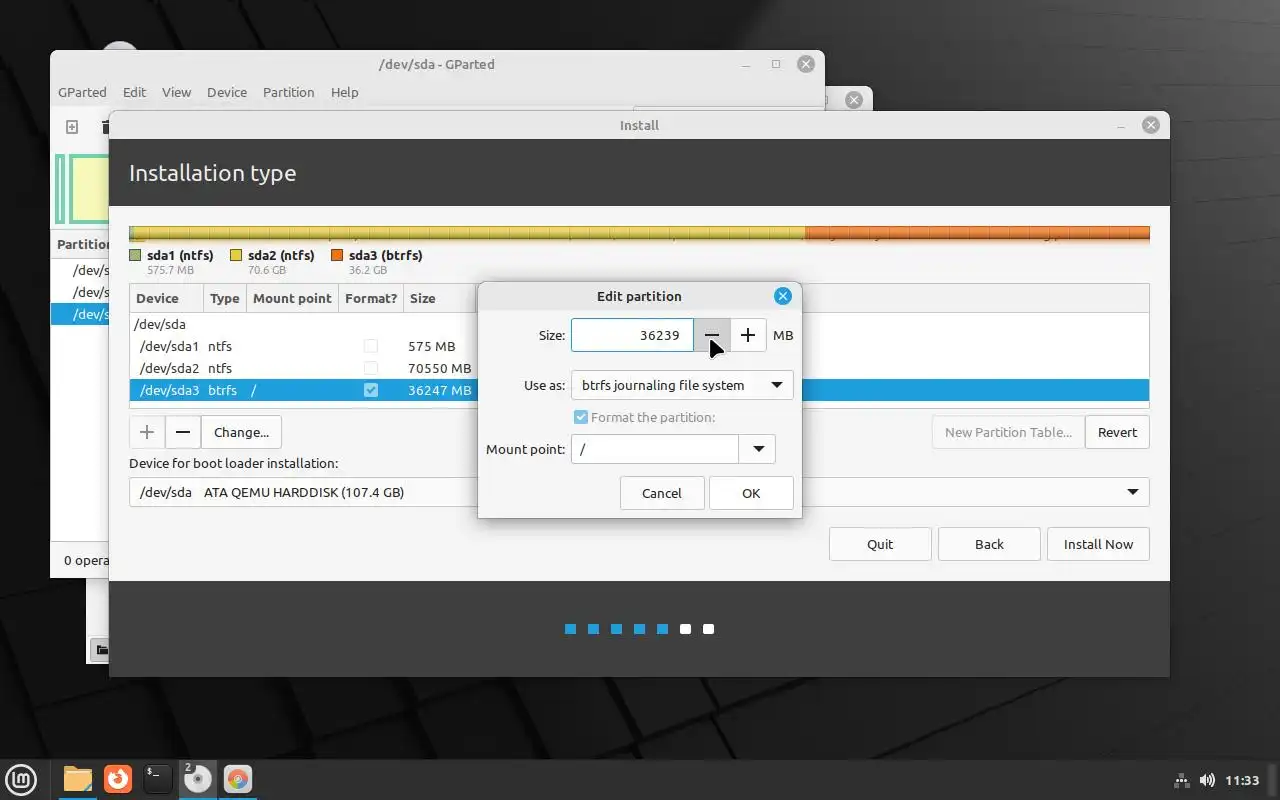Open the 'Use as' file system dropdown
This screenshot has height=800, width=1280.
[682, 385]
